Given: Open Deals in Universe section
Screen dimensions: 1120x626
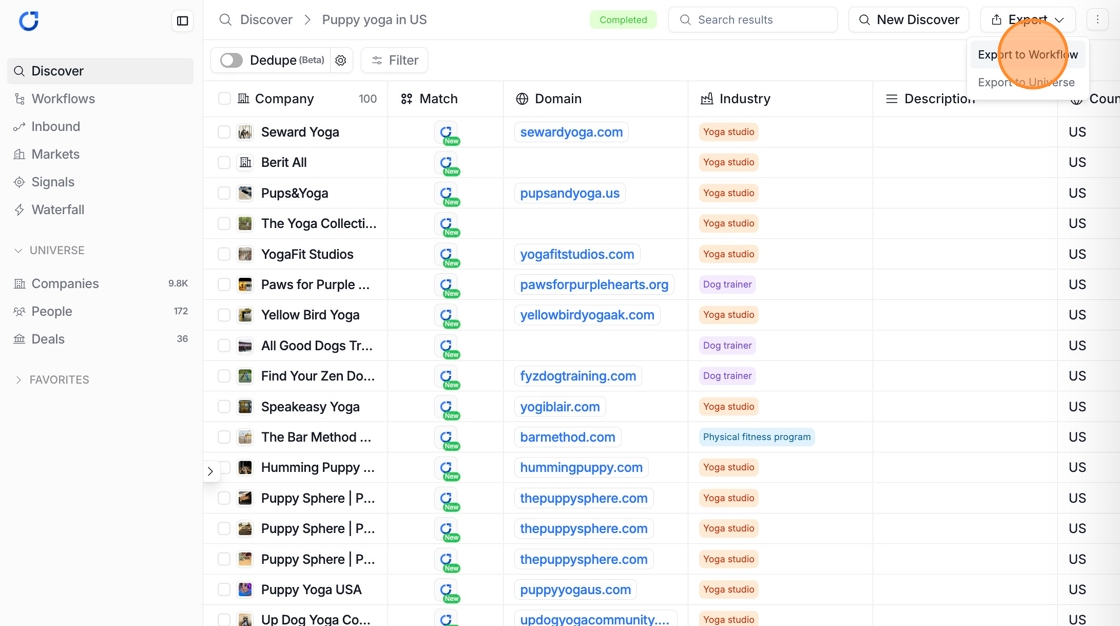Looking at the screenshot, I should coord(100,339).
